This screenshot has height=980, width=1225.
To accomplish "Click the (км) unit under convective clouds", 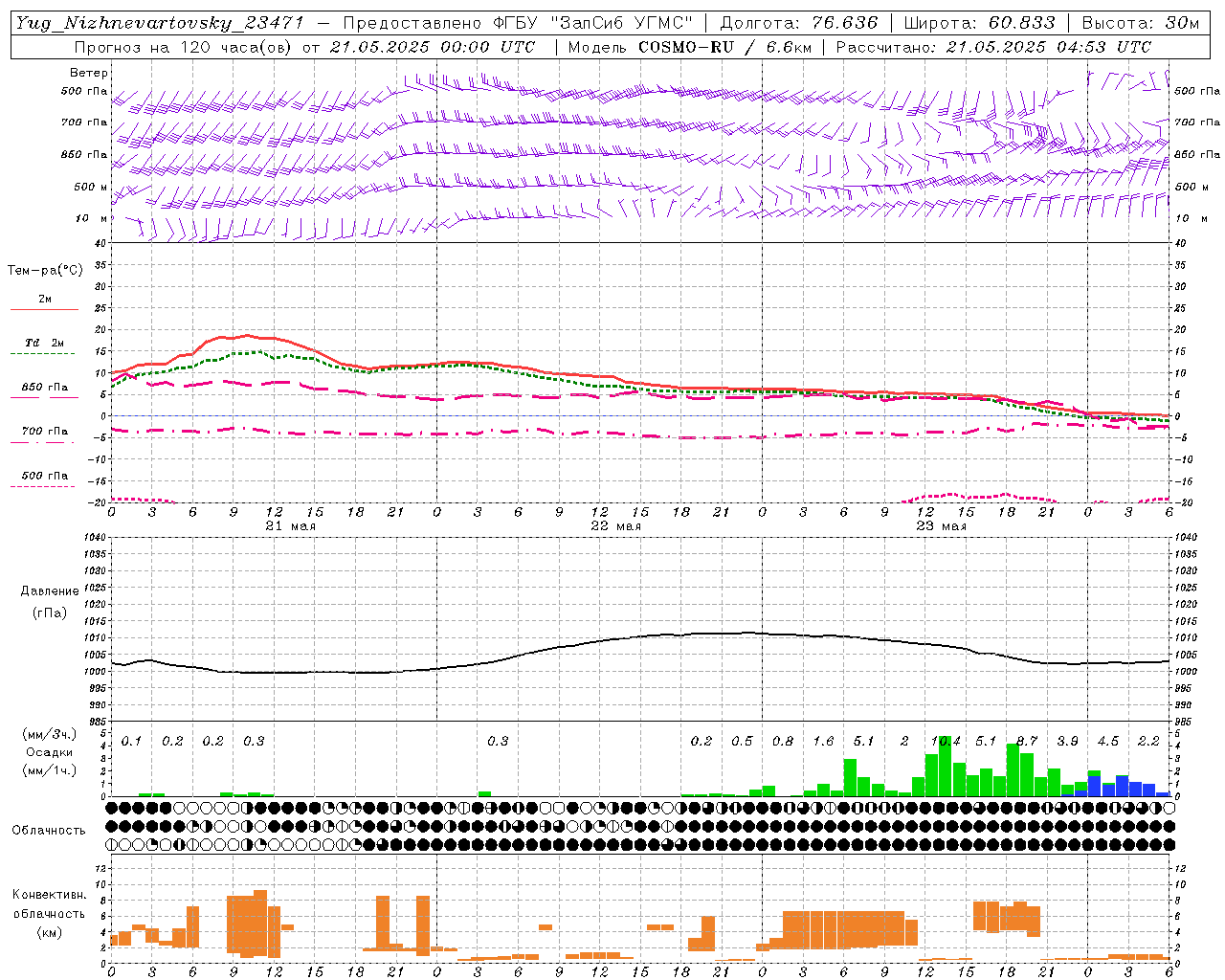I will coord(50,932).
